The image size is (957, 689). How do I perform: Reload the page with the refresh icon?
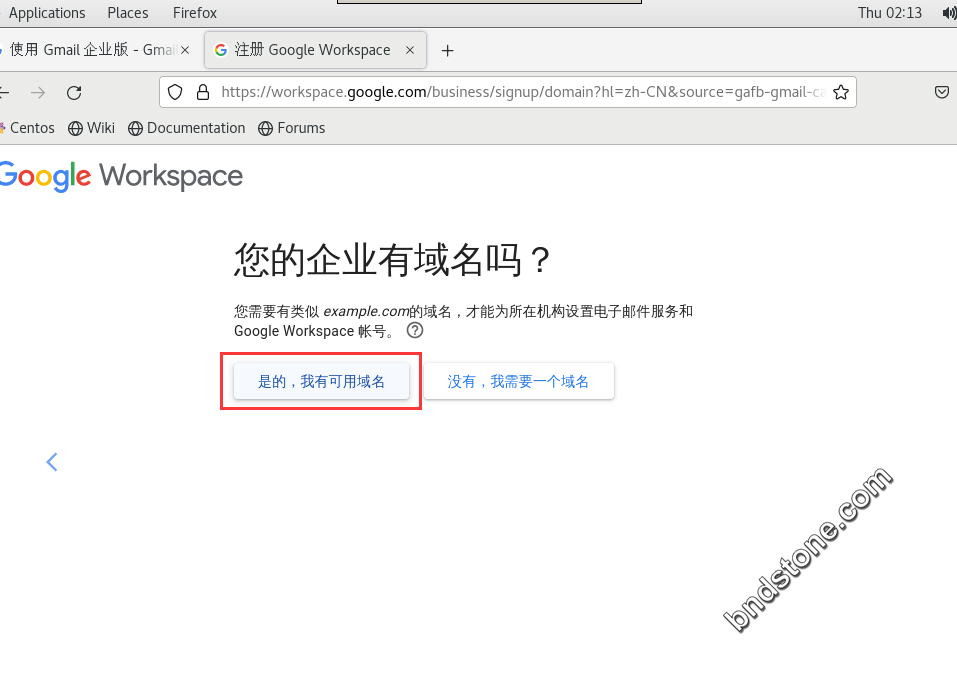pyautogui.click(x=74, y=93)
